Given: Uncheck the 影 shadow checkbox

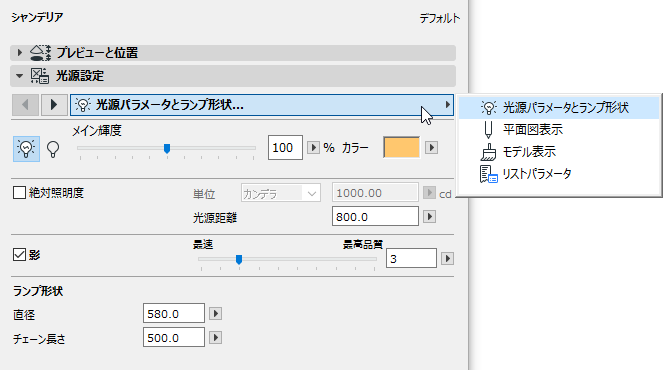Looking at the screenshot, I should point(19,255).
